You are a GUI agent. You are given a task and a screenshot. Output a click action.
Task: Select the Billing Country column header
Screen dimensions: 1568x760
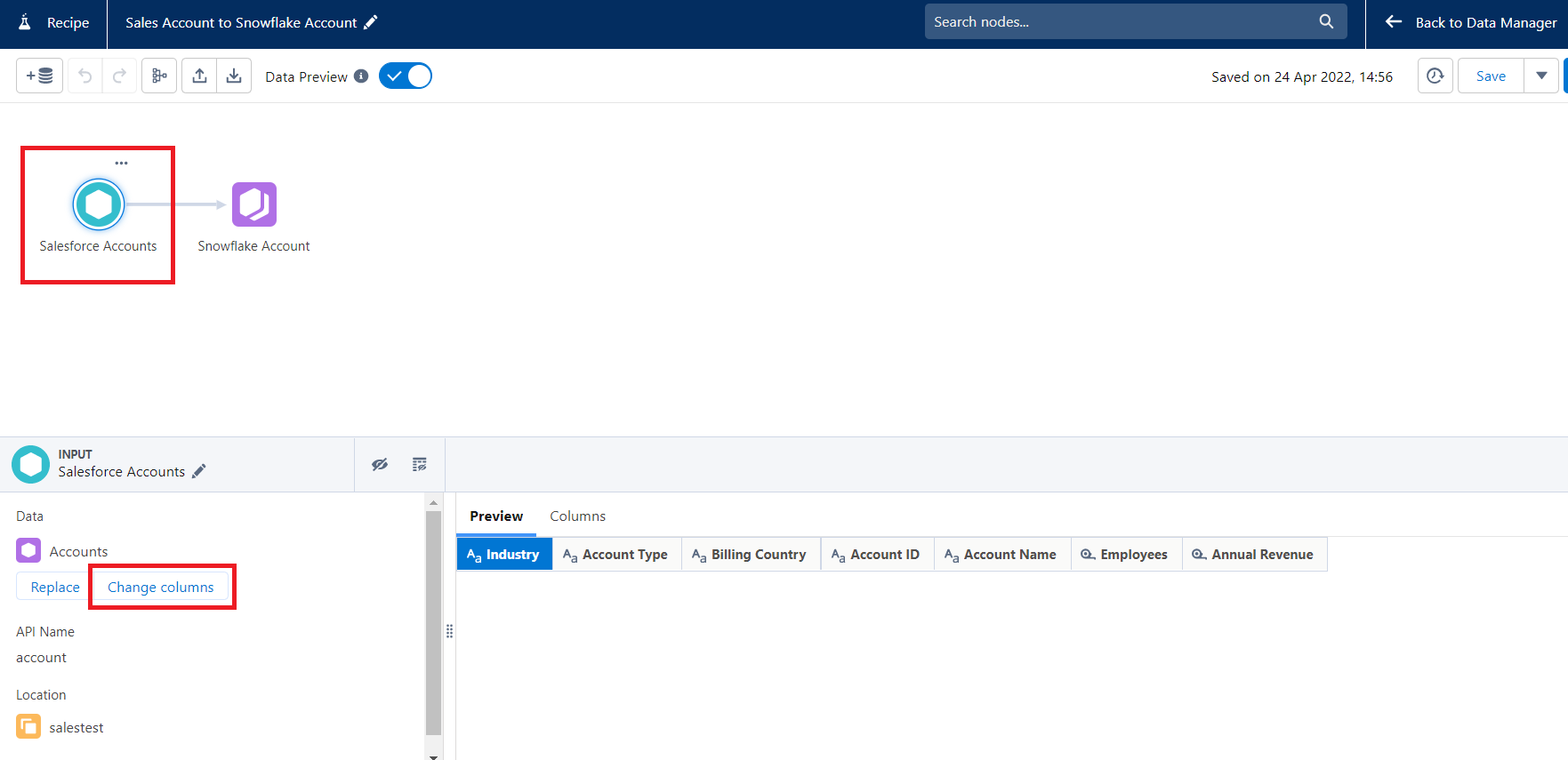pyautogui.click(x=751, y=555)
